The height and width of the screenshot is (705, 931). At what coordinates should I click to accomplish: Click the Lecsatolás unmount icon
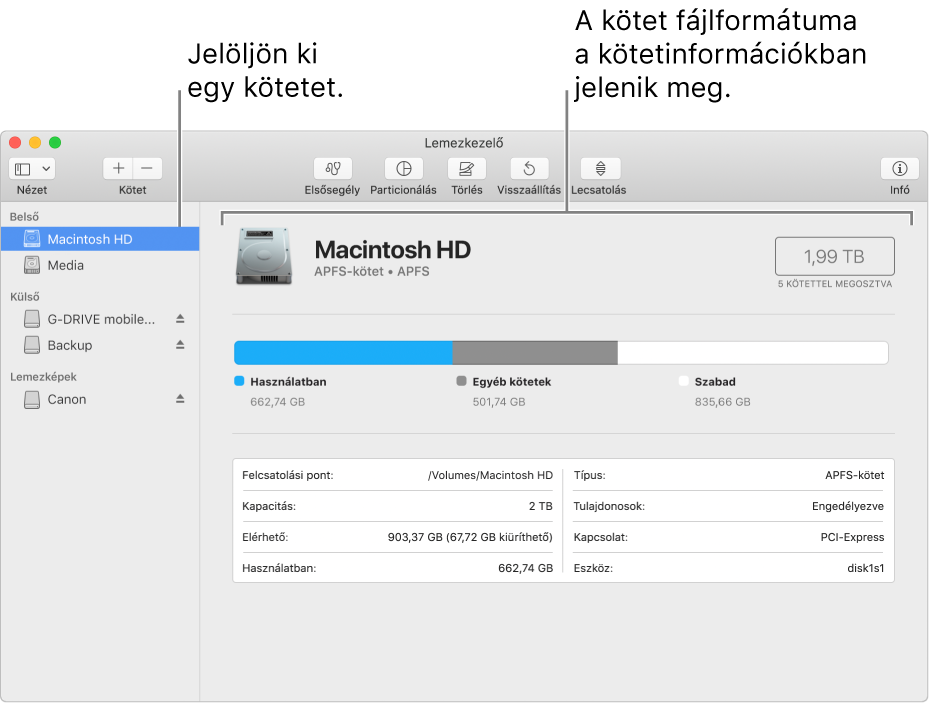[600, 169]
